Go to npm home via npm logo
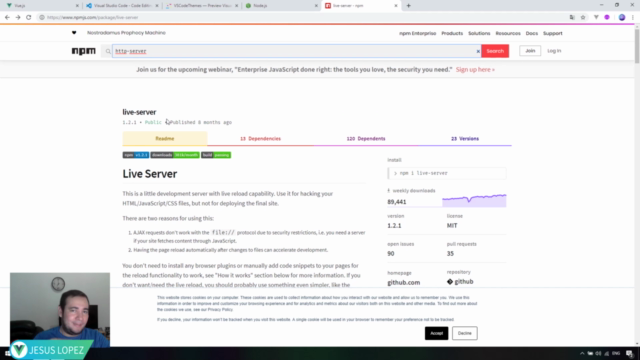The width and height of the screenshot is (640, 360). [84, 51]
